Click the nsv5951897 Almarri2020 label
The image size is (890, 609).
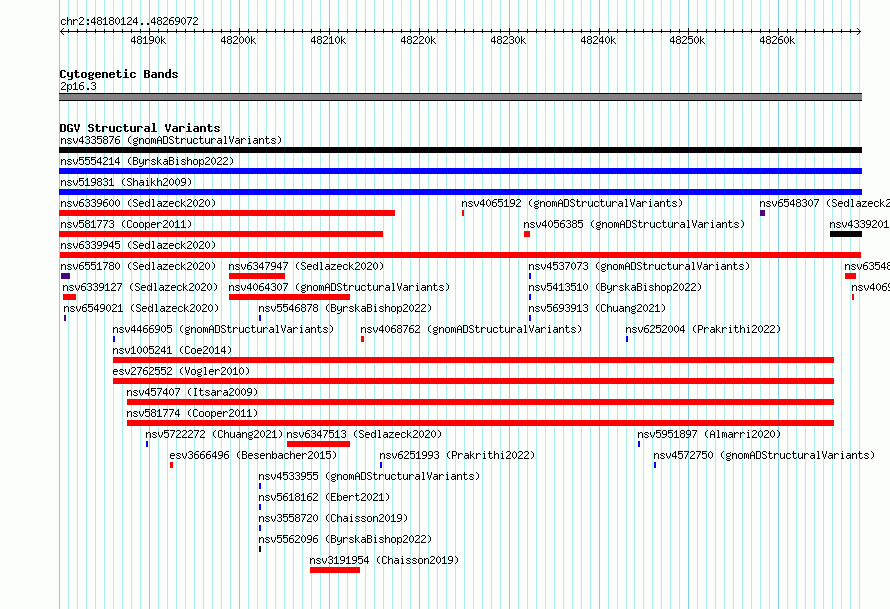(x=709, y=434)
